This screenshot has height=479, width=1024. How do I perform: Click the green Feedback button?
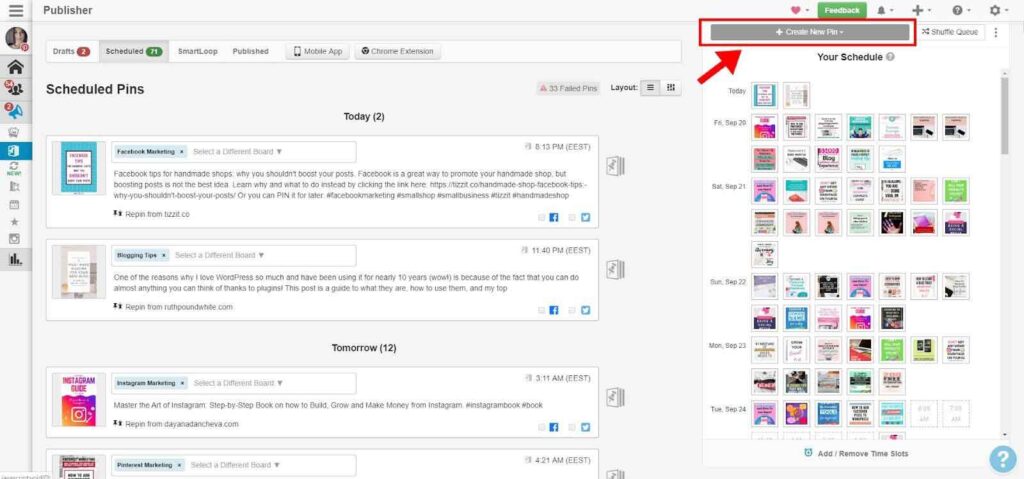tap(842, 10)
